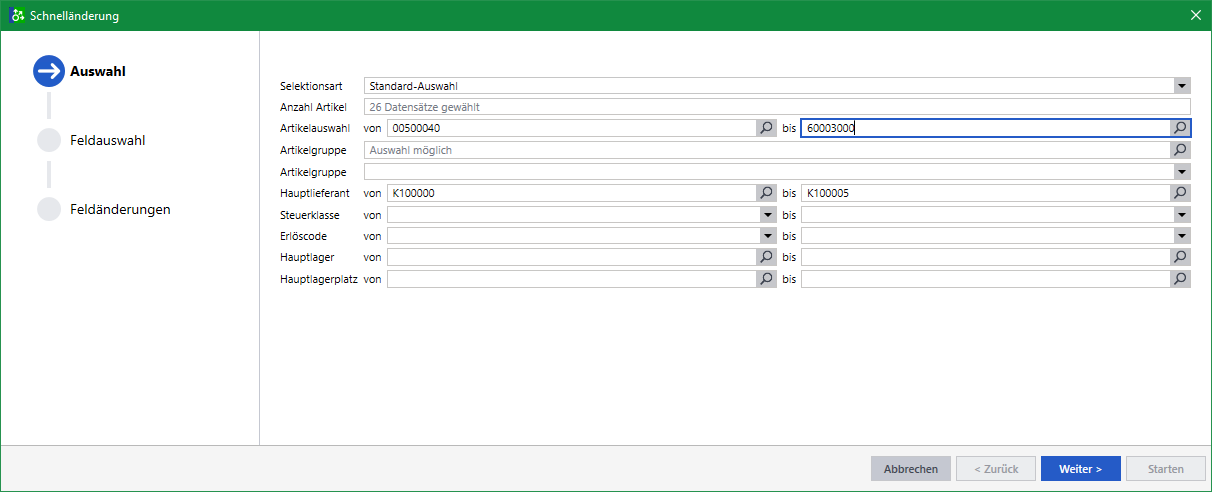Click the Erlöscode label

(304, 237)
